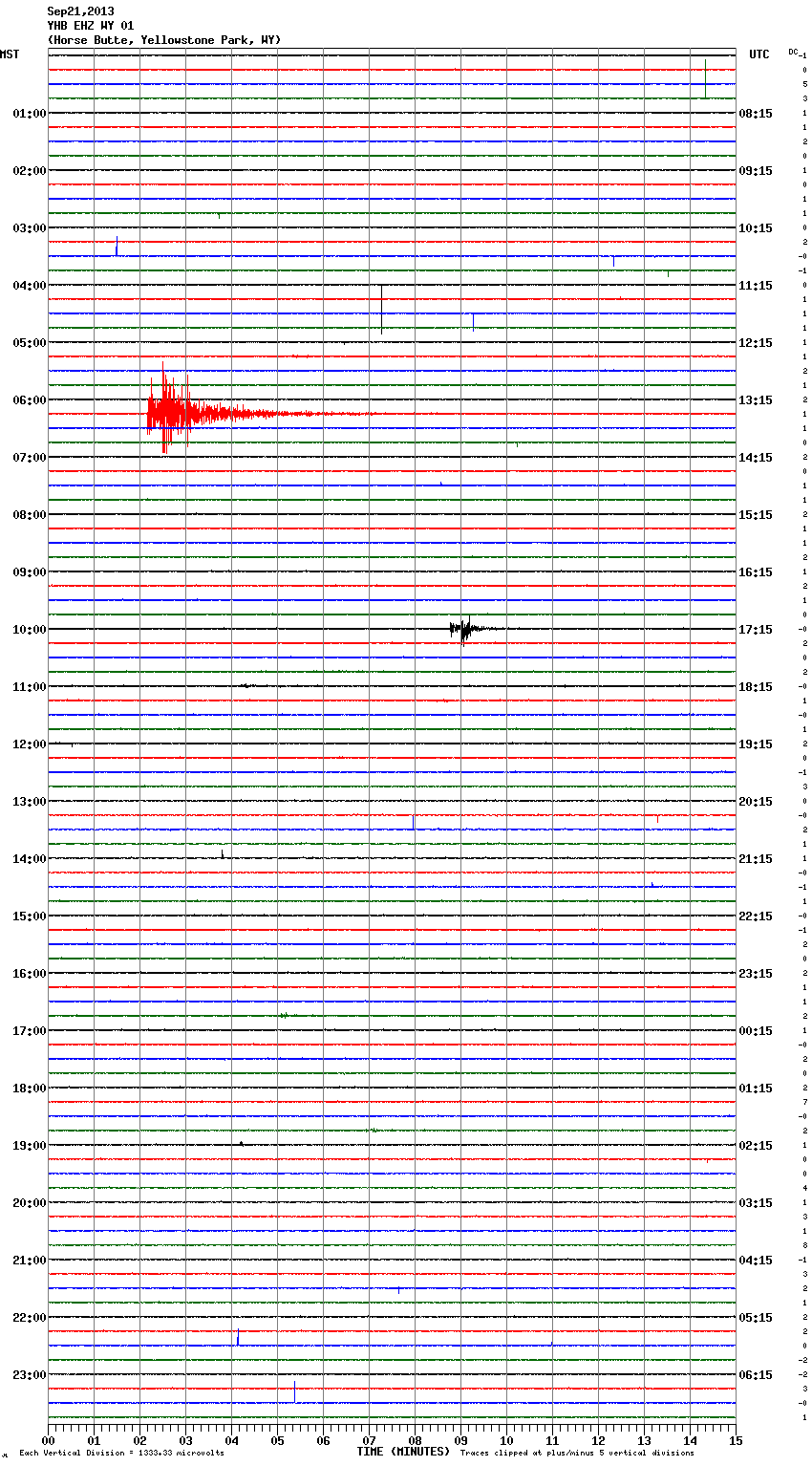Image resolution: width=812 pixels, height=1466 pixels.
Task: Click the MST time label "04:00"
Action: tap(30, 286)
